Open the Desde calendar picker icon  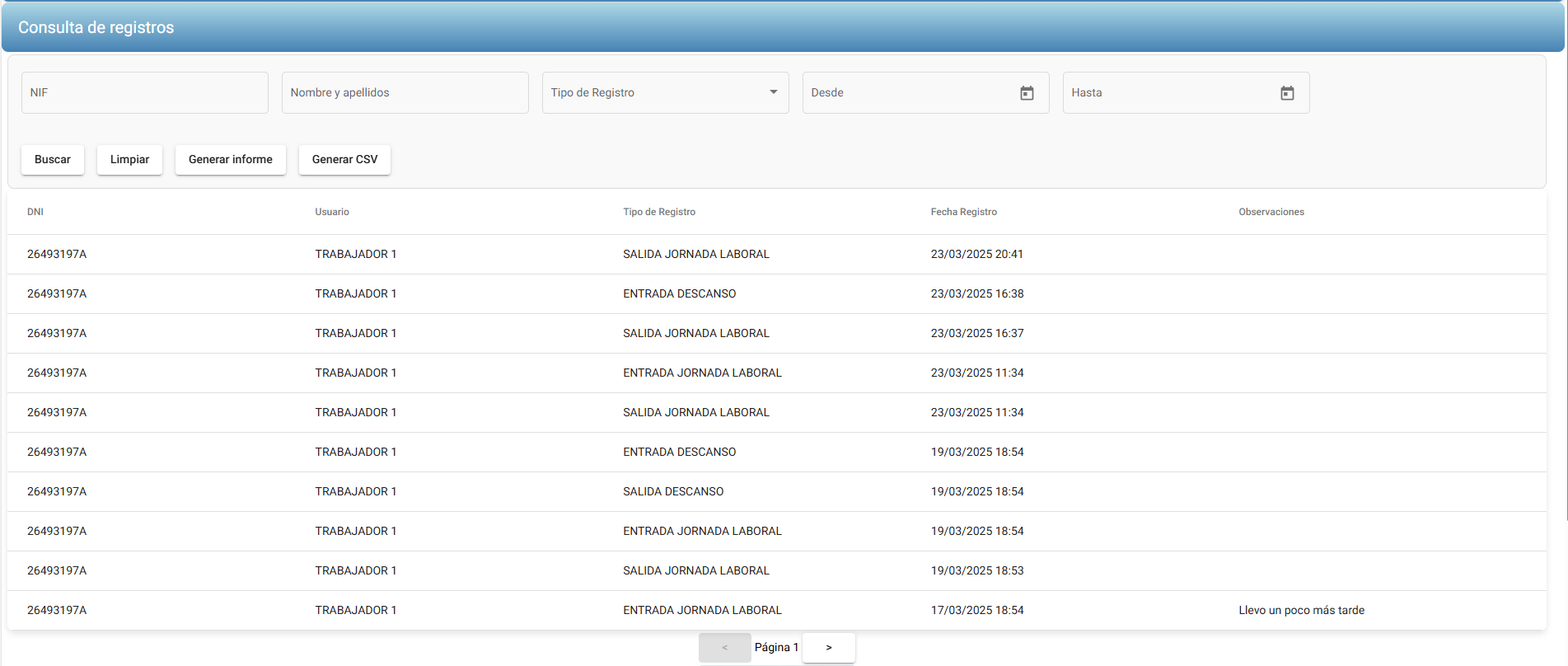[1027, 93]
